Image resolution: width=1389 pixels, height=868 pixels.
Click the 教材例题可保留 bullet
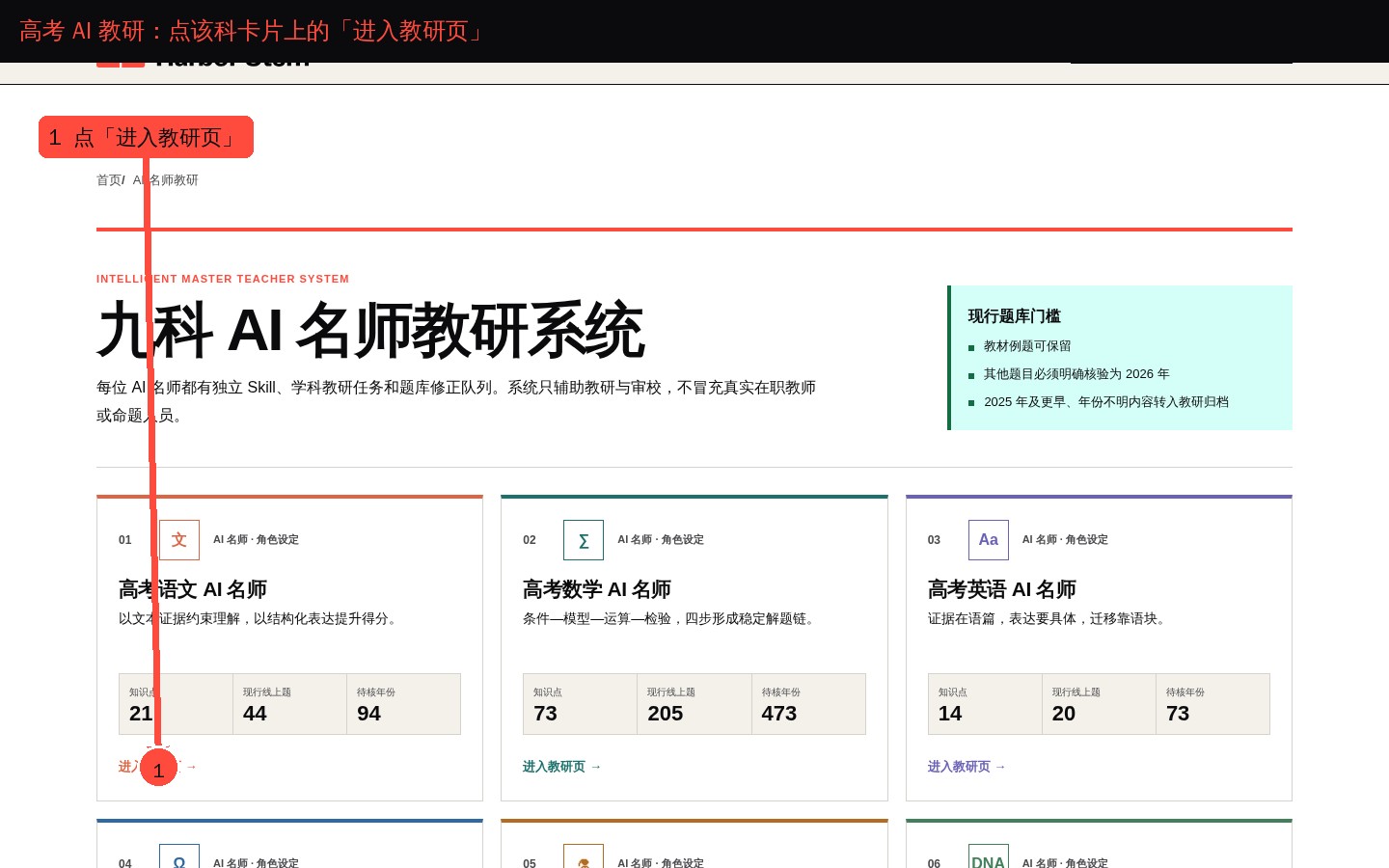[x=1027, y=346]
